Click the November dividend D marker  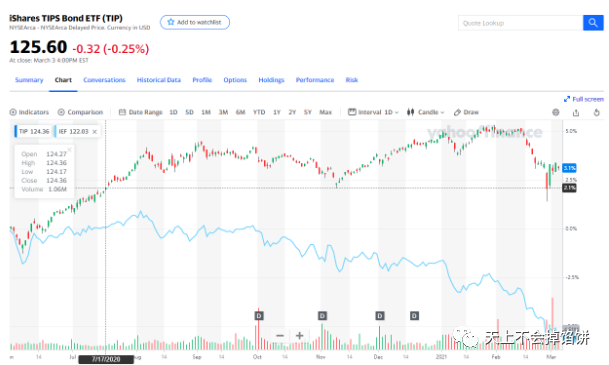tap(322, 316)
